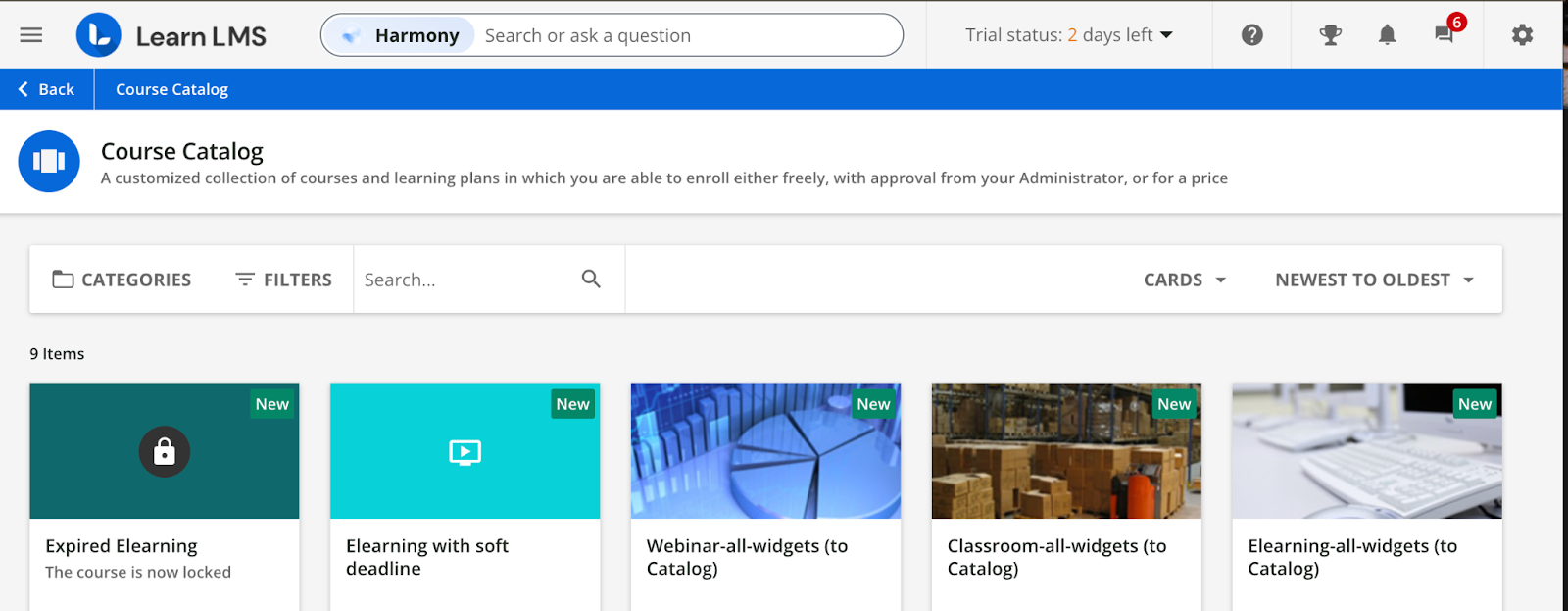Open the Cards view dropdown

point(1185,280)
